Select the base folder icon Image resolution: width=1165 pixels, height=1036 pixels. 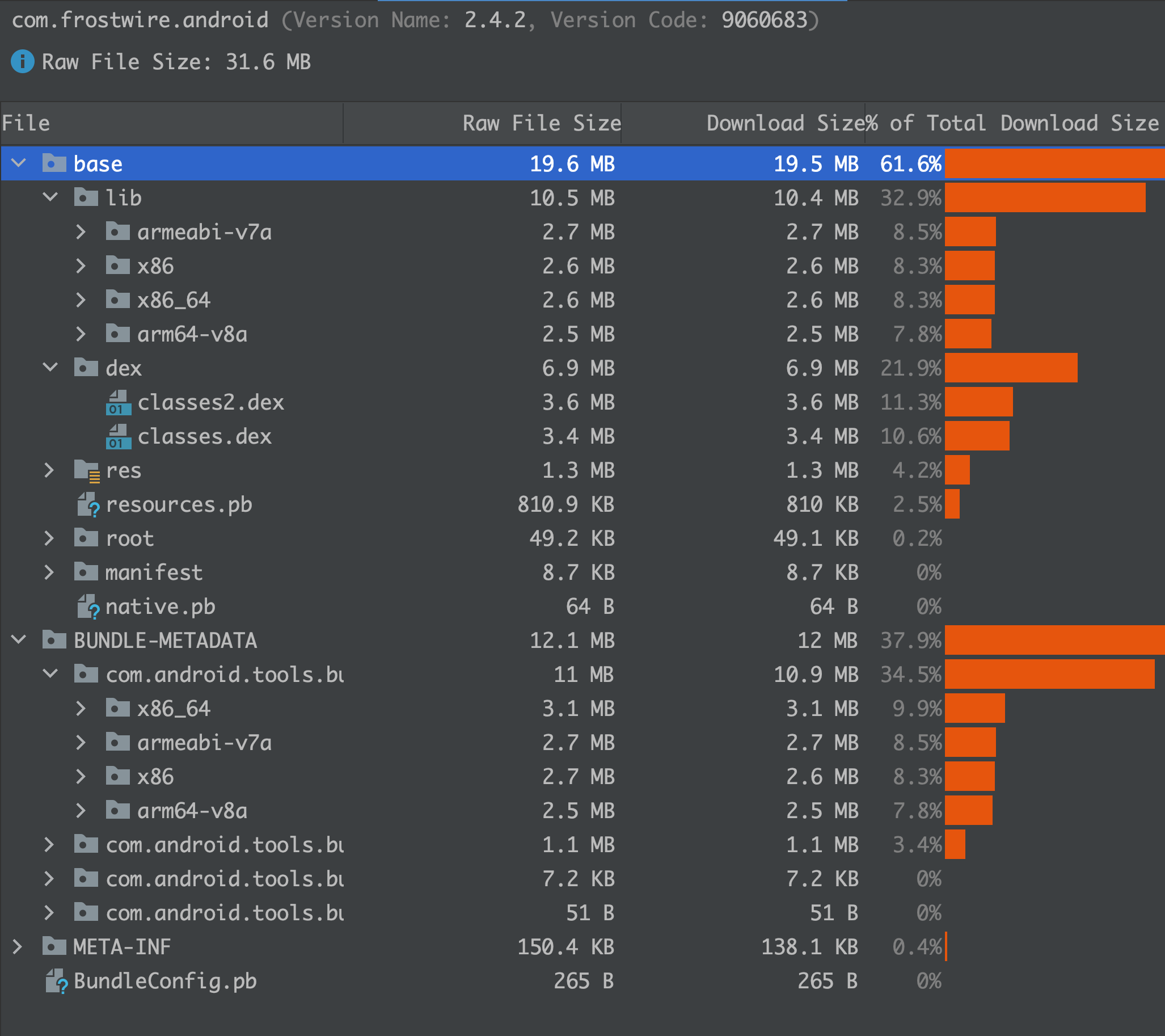54,163
